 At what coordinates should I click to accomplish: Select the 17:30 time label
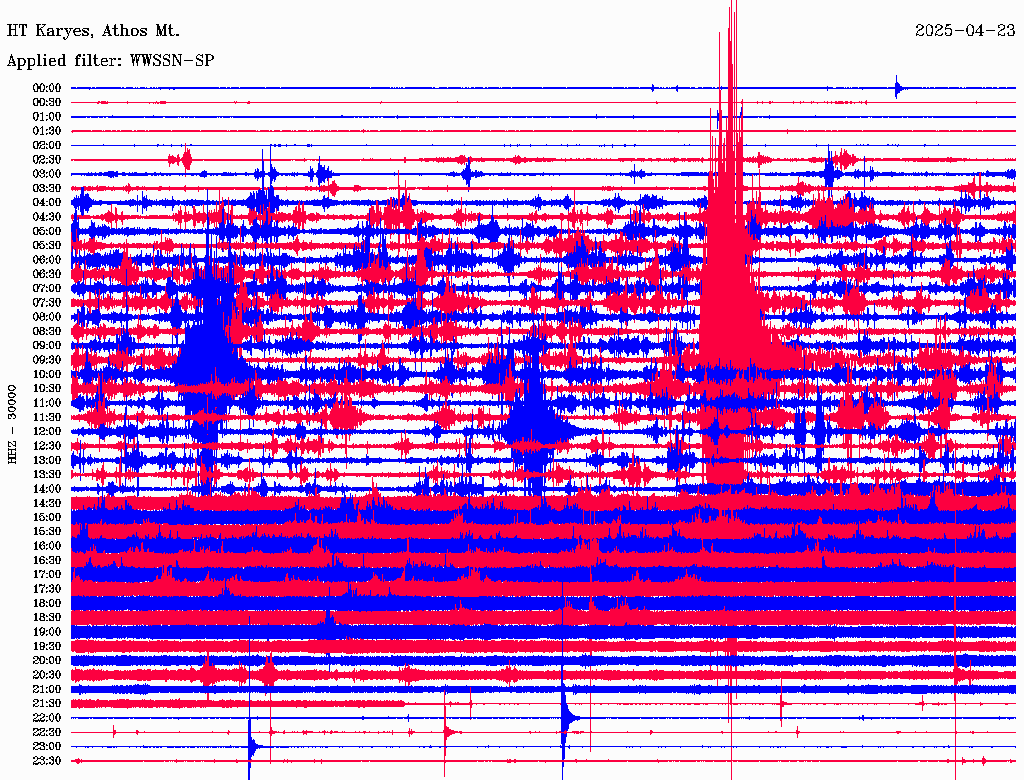[x=47, y=589]
